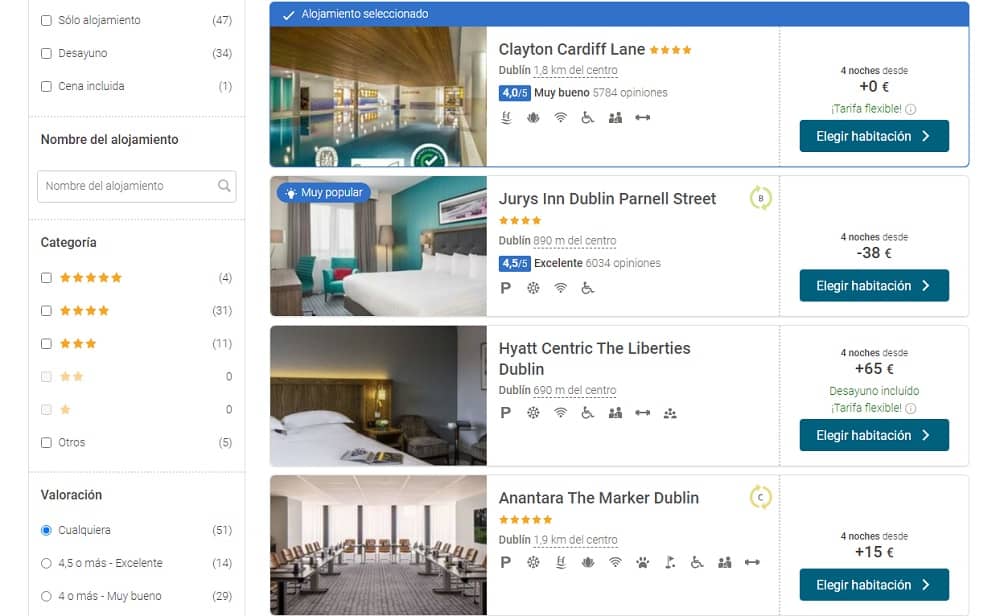Image resolution: width=1000 pixels, height=616 pixels.
Task: Click the wheelchair icon for Jurys Inn Dublin
Action: click(x=587, y=288)
